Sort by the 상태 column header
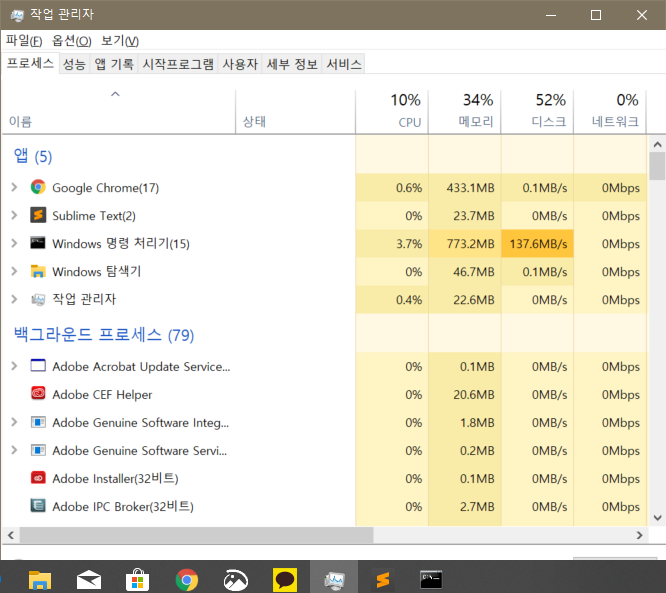The height and width of the screenshot is (593, 666). (295, 113)
